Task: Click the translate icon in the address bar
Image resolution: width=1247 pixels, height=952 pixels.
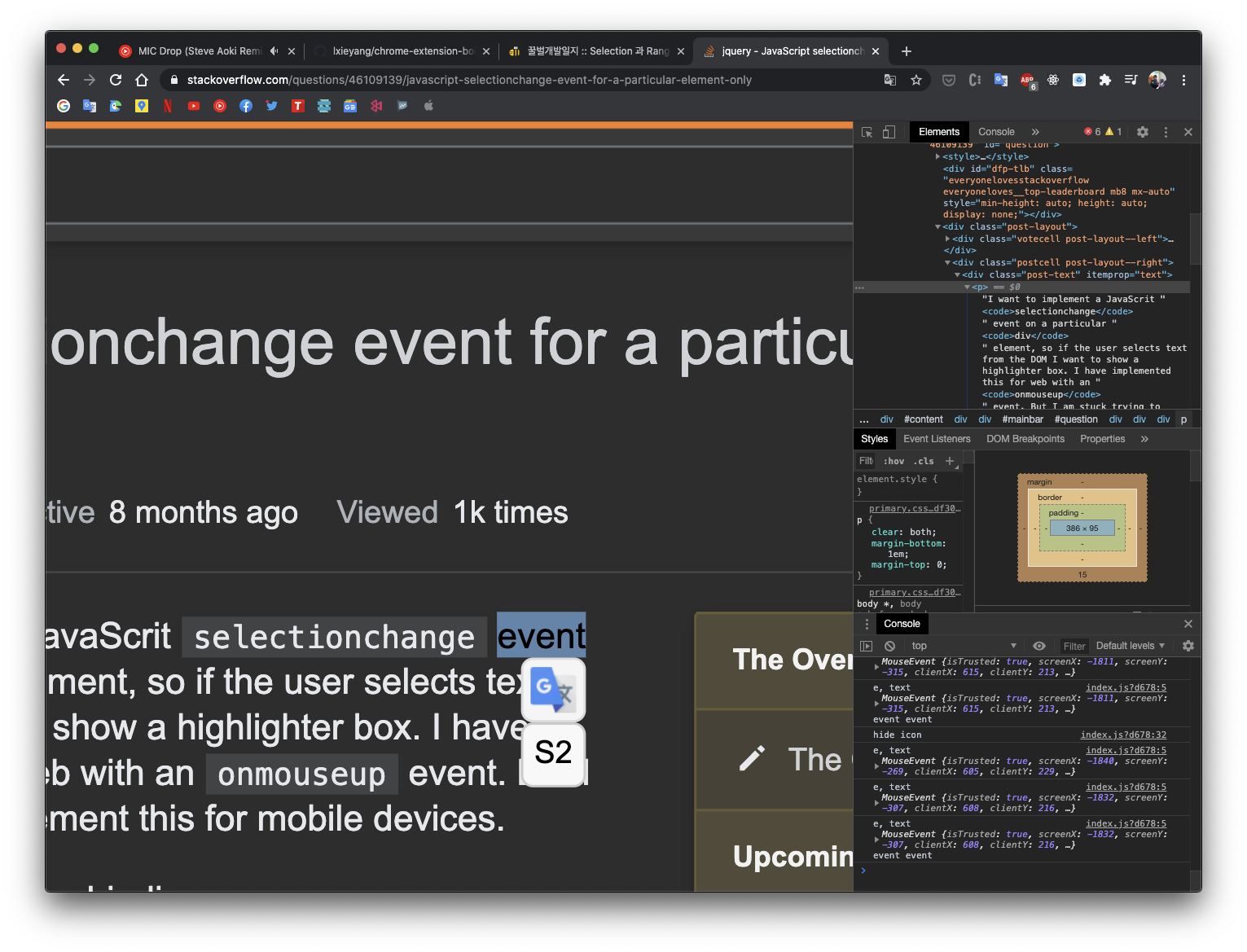Action: (890, 80)
